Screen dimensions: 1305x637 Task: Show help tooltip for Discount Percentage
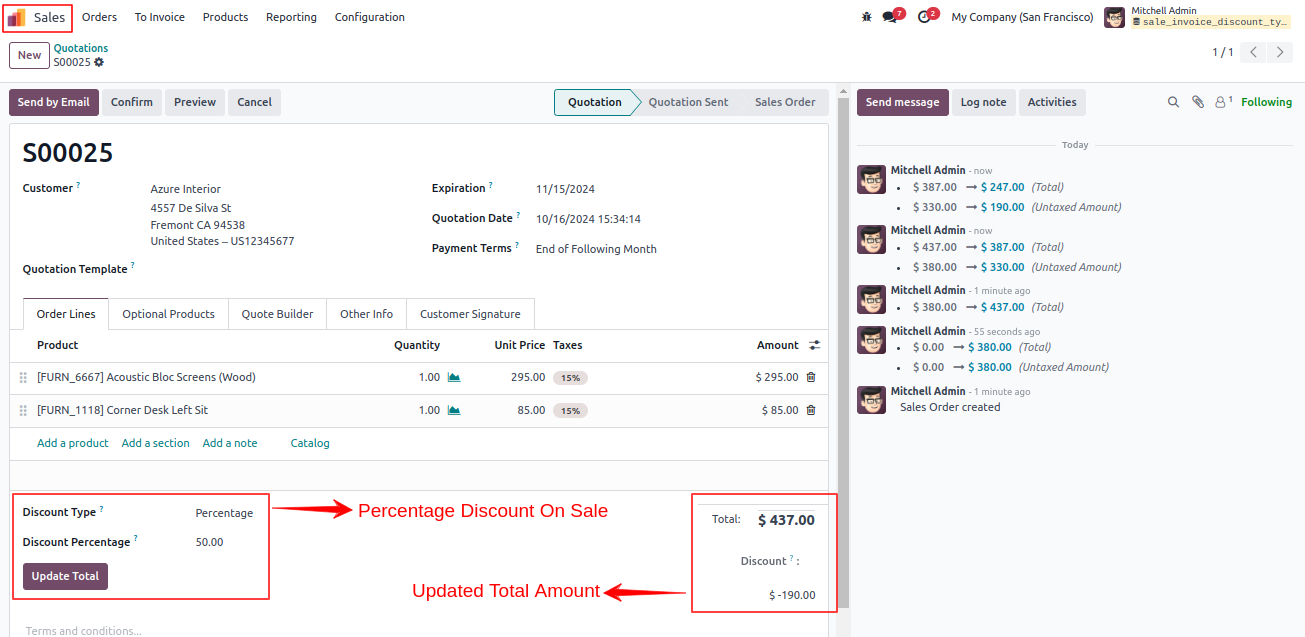click(x=135, y=539)
